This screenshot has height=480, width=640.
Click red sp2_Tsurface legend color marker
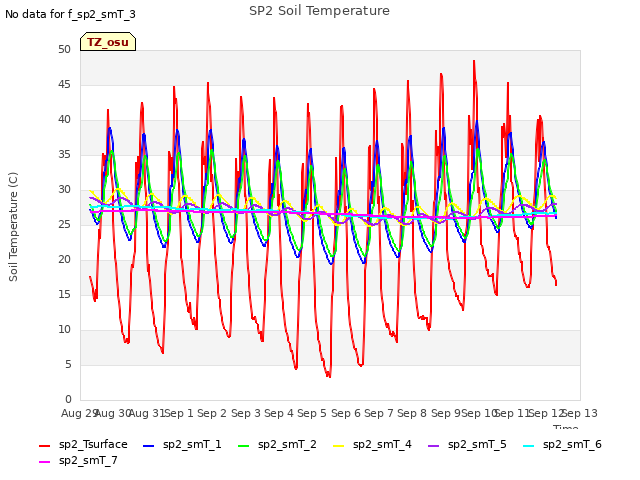[44, 445]
